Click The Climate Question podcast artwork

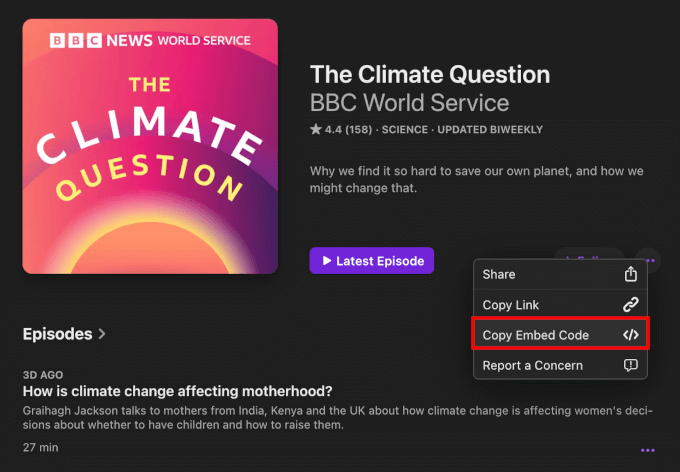pos(150,146)
